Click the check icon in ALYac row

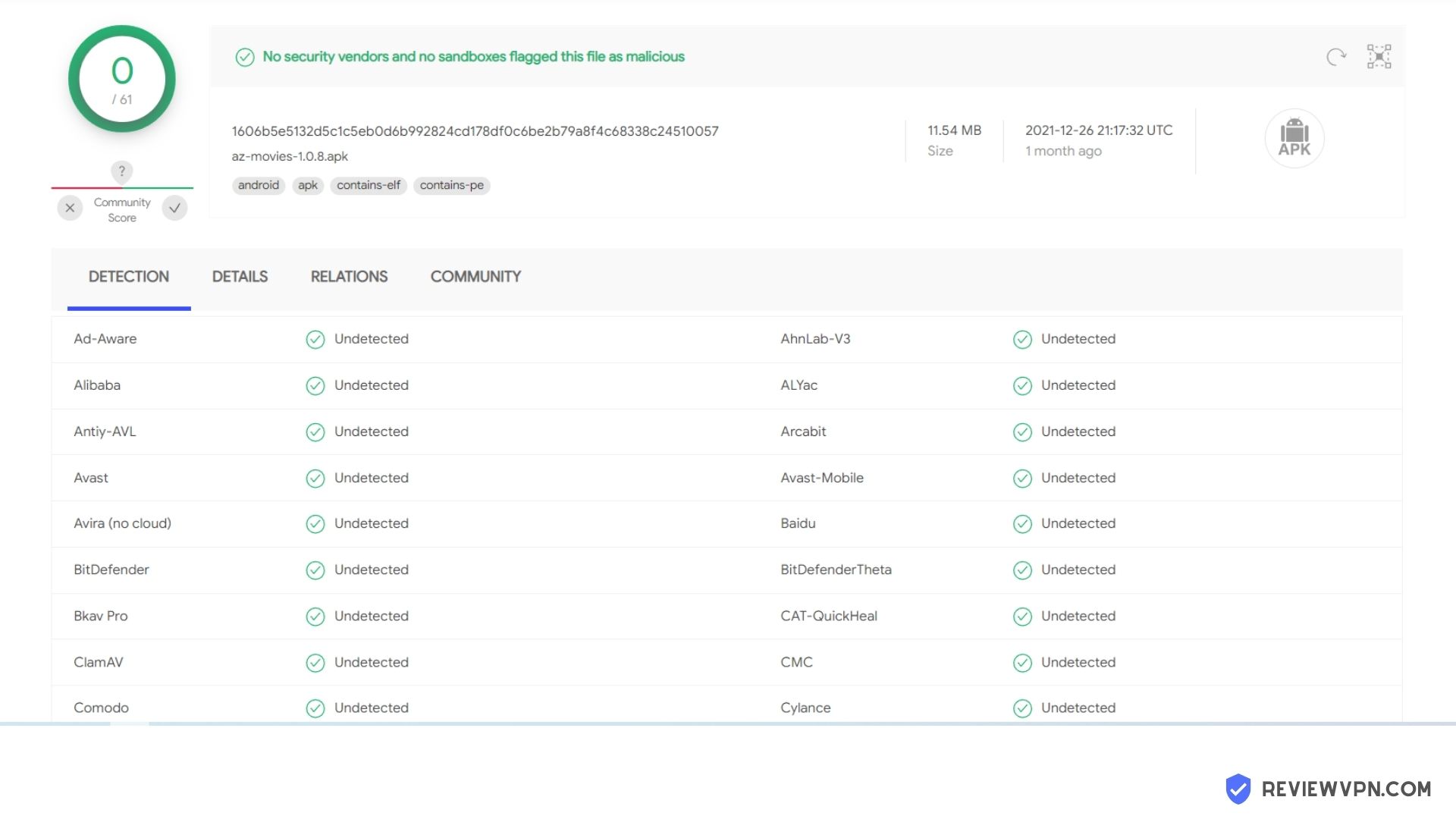coord(1022,386)
